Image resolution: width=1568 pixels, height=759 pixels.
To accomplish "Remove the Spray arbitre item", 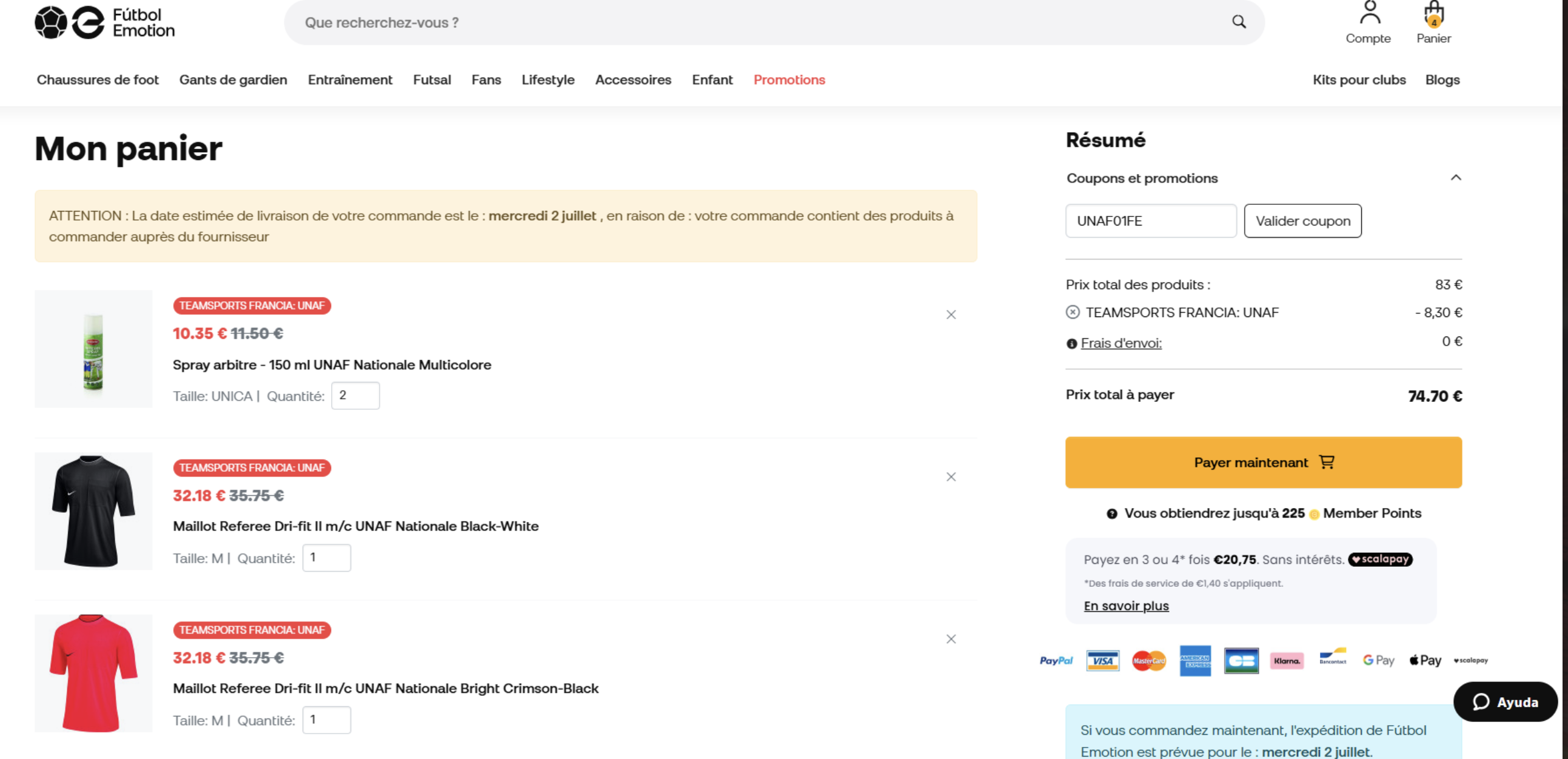I will click(x=951, y=315).
